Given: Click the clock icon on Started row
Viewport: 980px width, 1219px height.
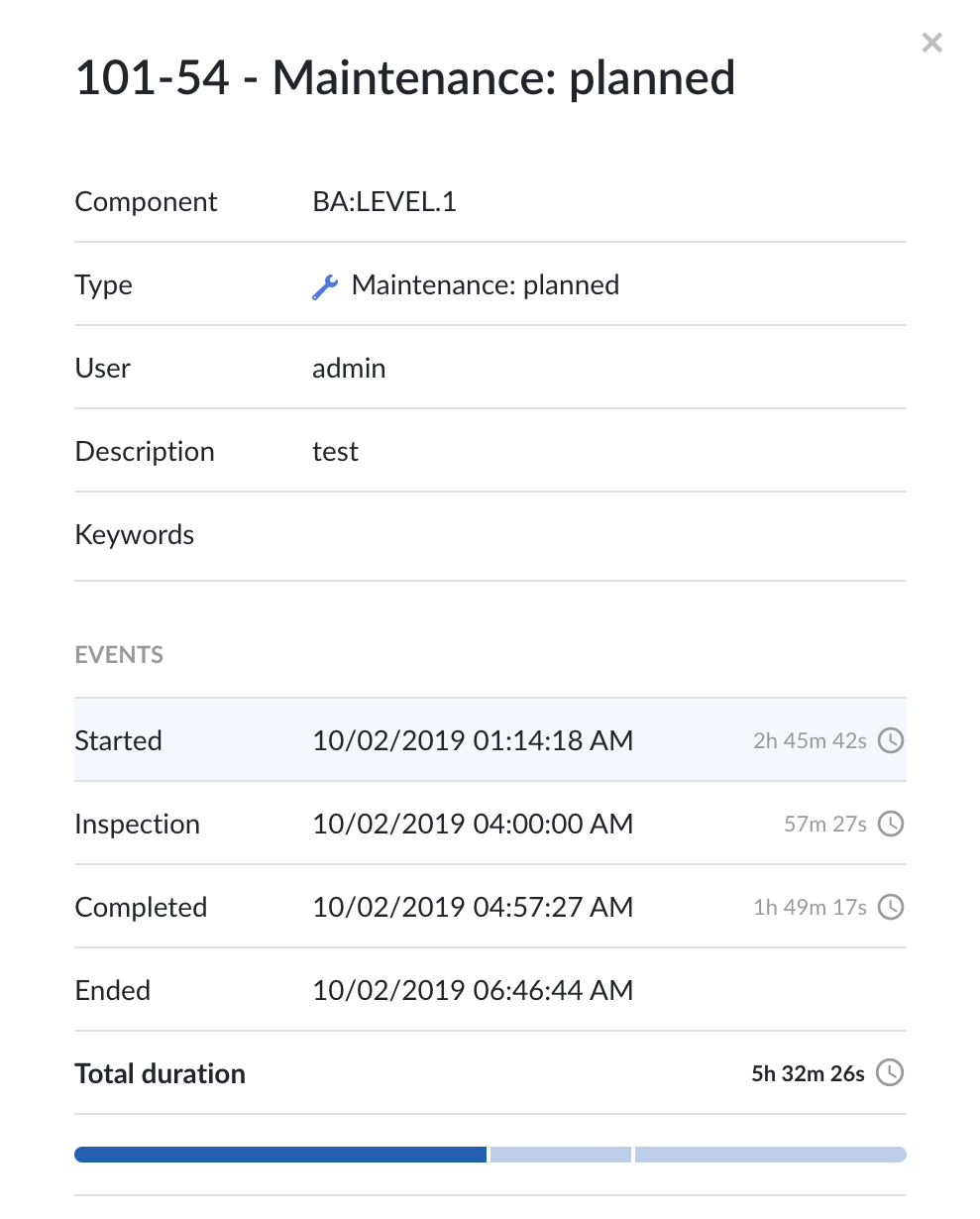Looking at the screenshot, I should 891,740.
